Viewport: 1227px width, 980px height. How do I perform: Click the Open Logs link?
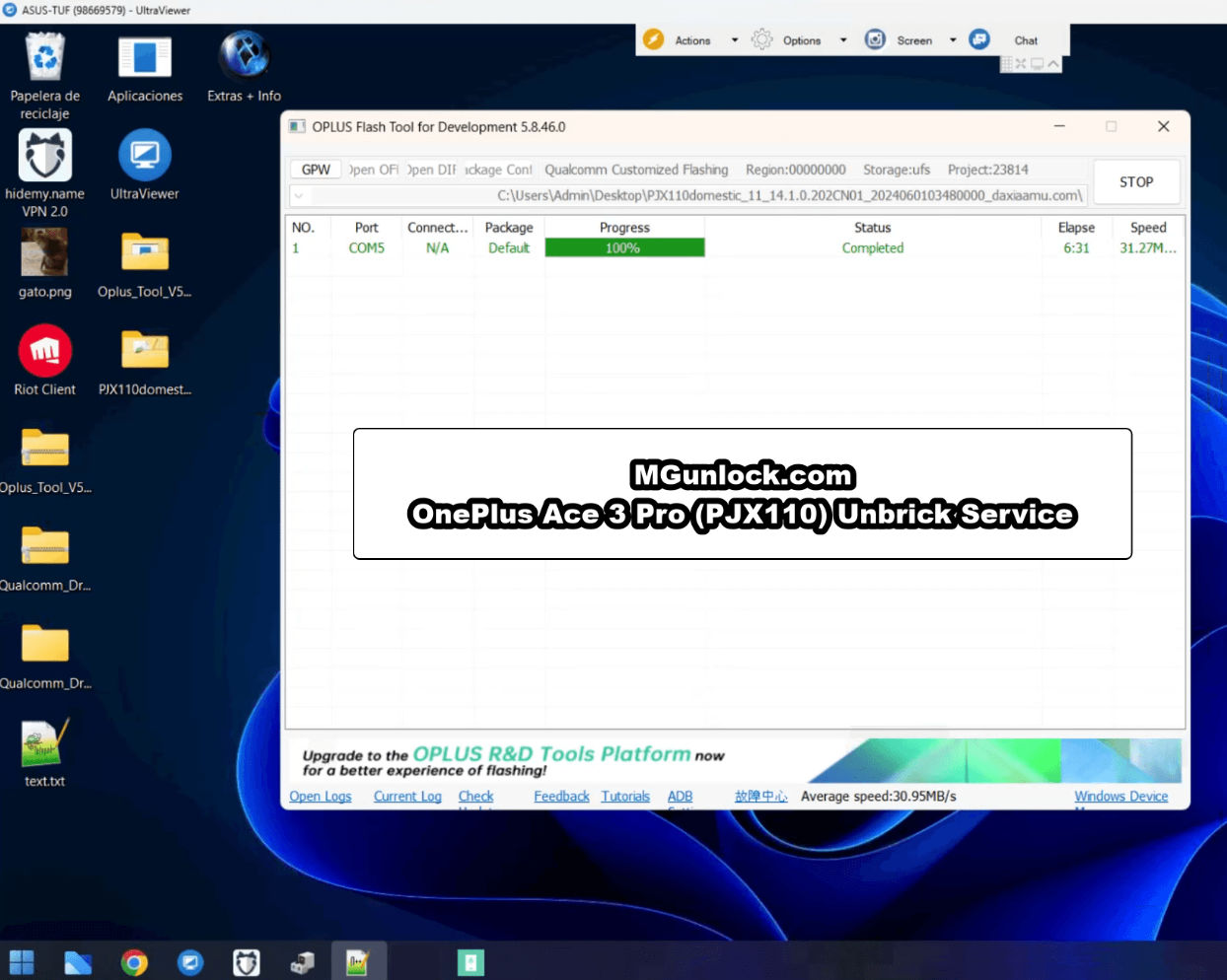click(x=321, y=797)
